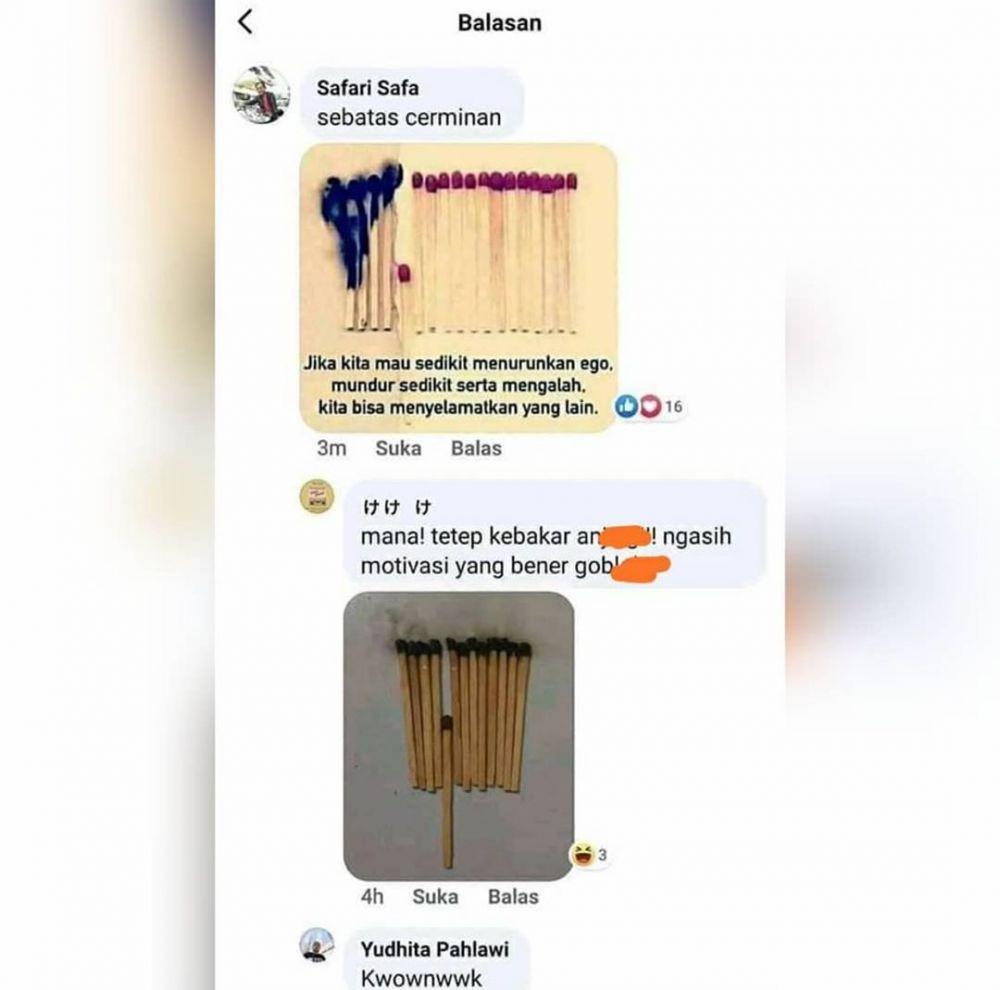Click Suka under Safari Safa's comment
1000x990 pixels.
(x=398, y=448)
